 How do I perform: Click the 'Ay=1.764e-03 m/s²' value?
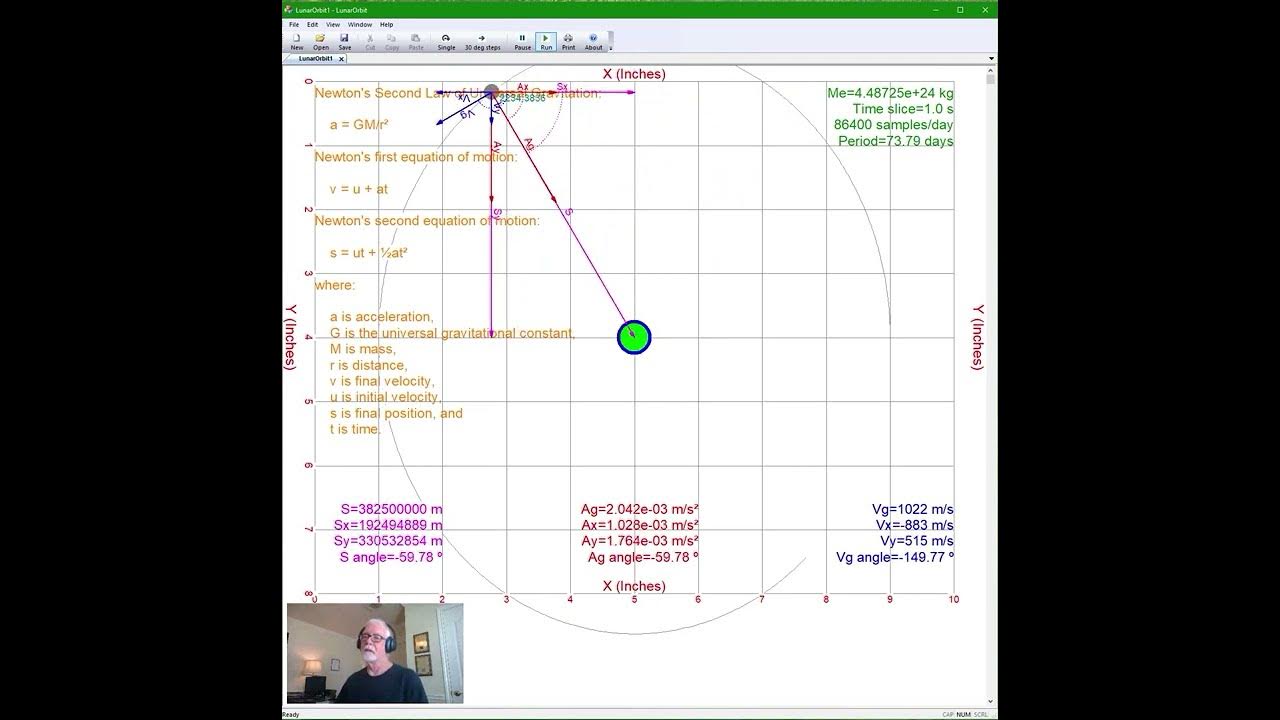(640, 541)
